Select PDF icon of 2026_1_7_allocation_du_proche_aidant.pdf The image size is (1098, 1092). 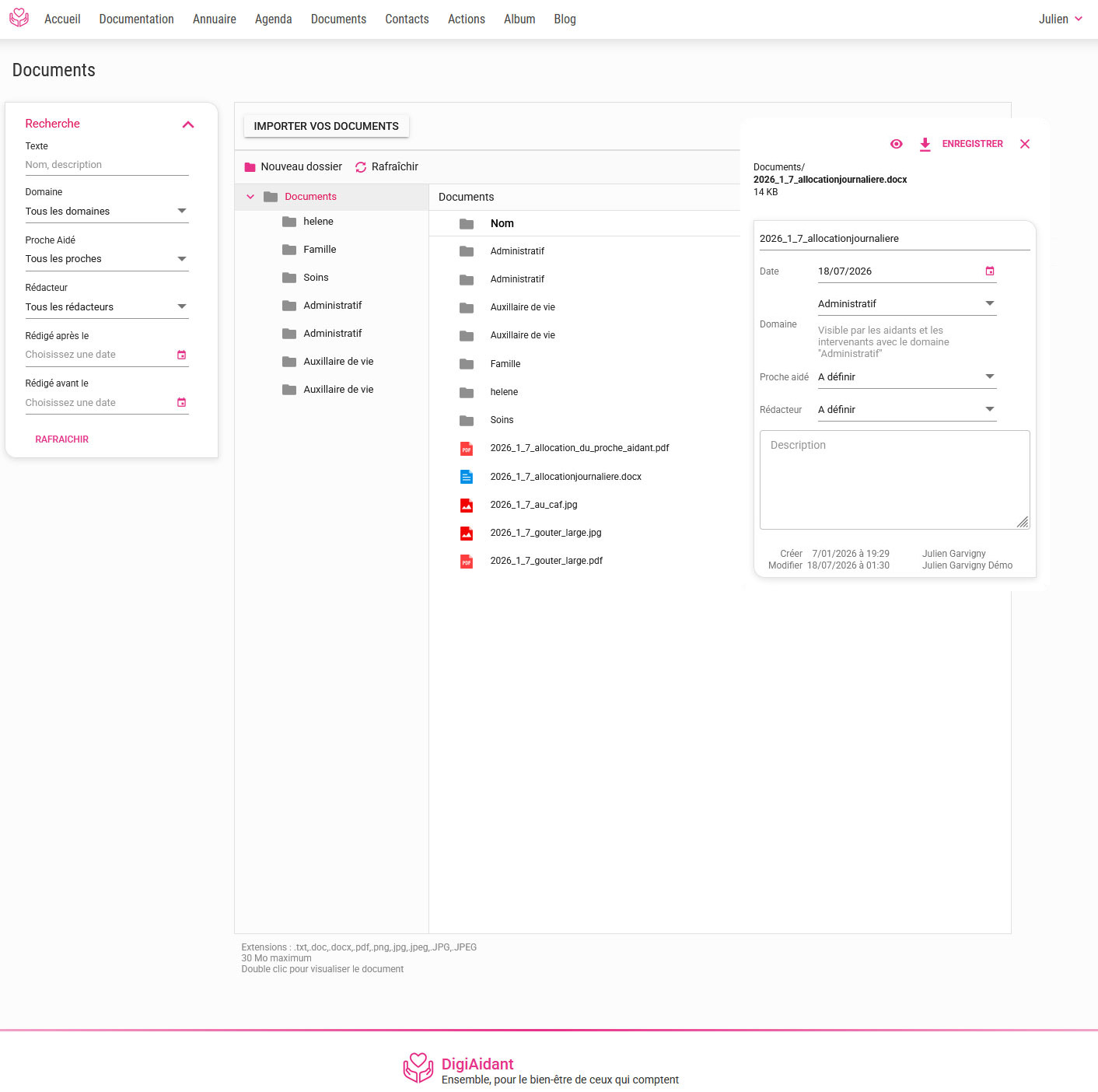coord(467,449)
